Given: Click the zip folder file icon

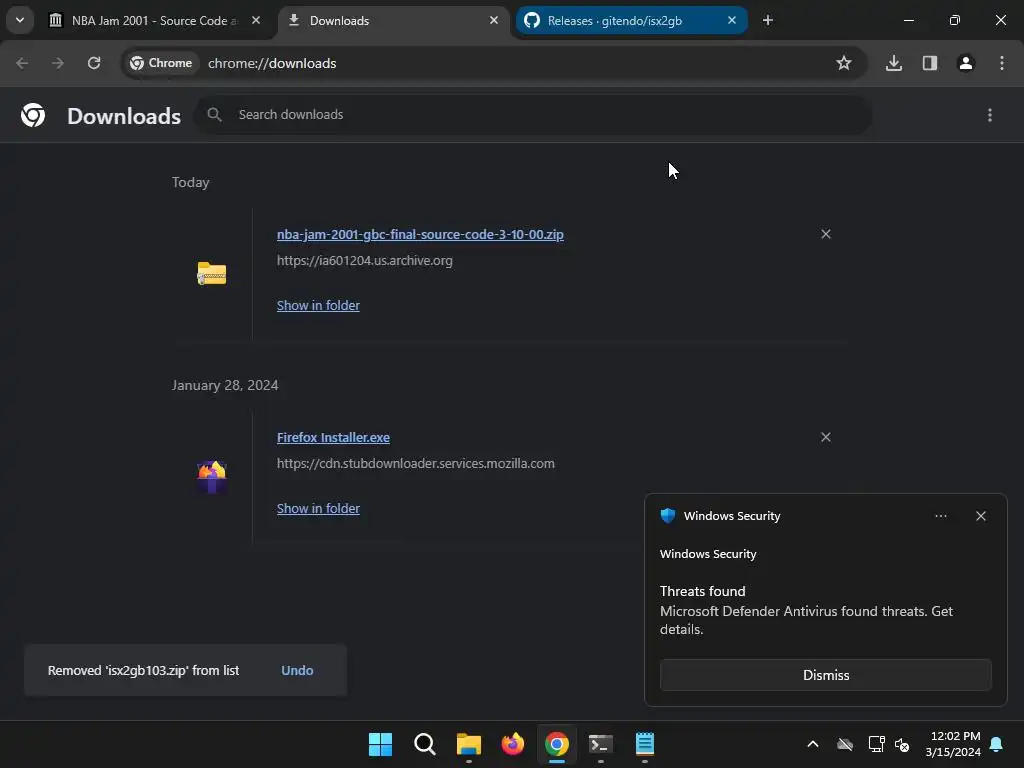Looking at the screenshot, I should [212, 274].
